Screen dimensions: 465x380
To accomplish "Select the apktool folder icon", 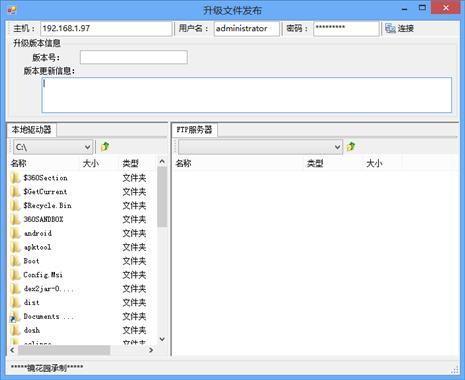I will [15, 247].
